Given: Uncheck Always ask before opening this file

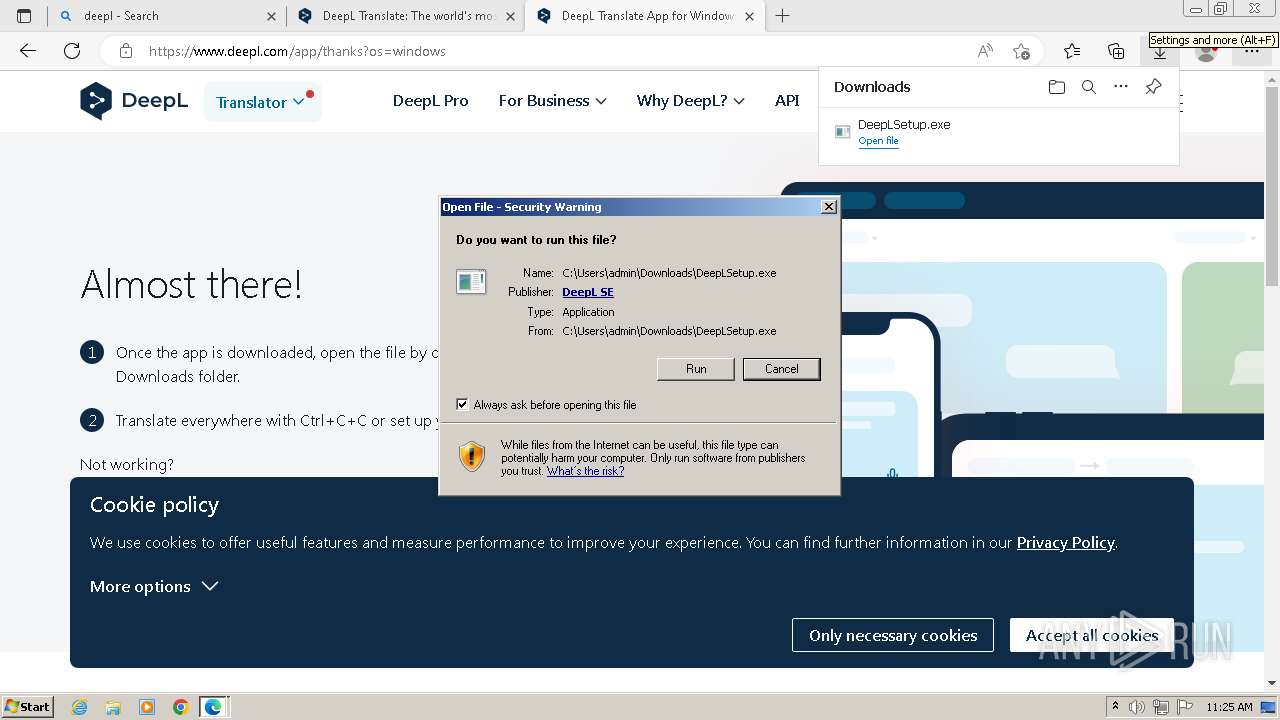Looking at the screenshot, I should (x=462, y=405).
